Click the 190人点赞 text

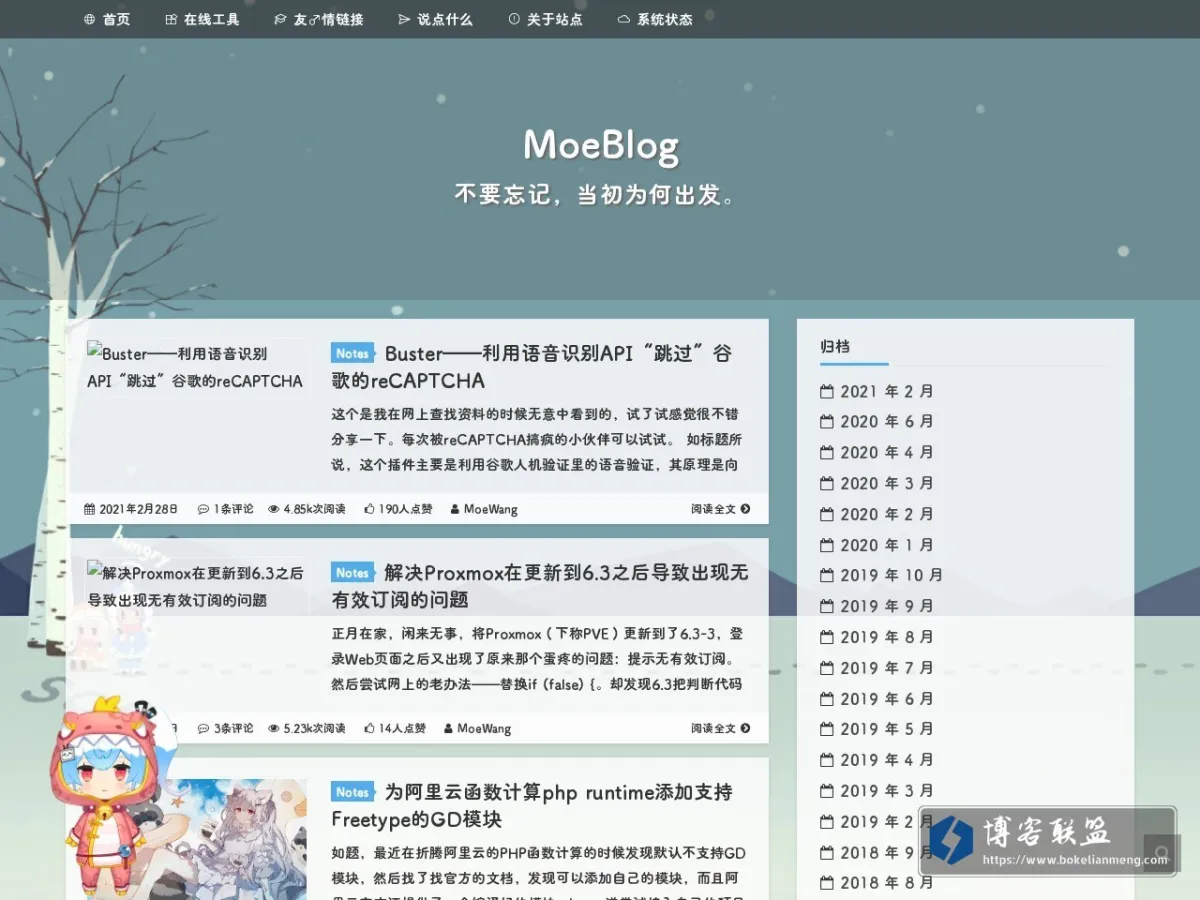(x=405, y=509)
